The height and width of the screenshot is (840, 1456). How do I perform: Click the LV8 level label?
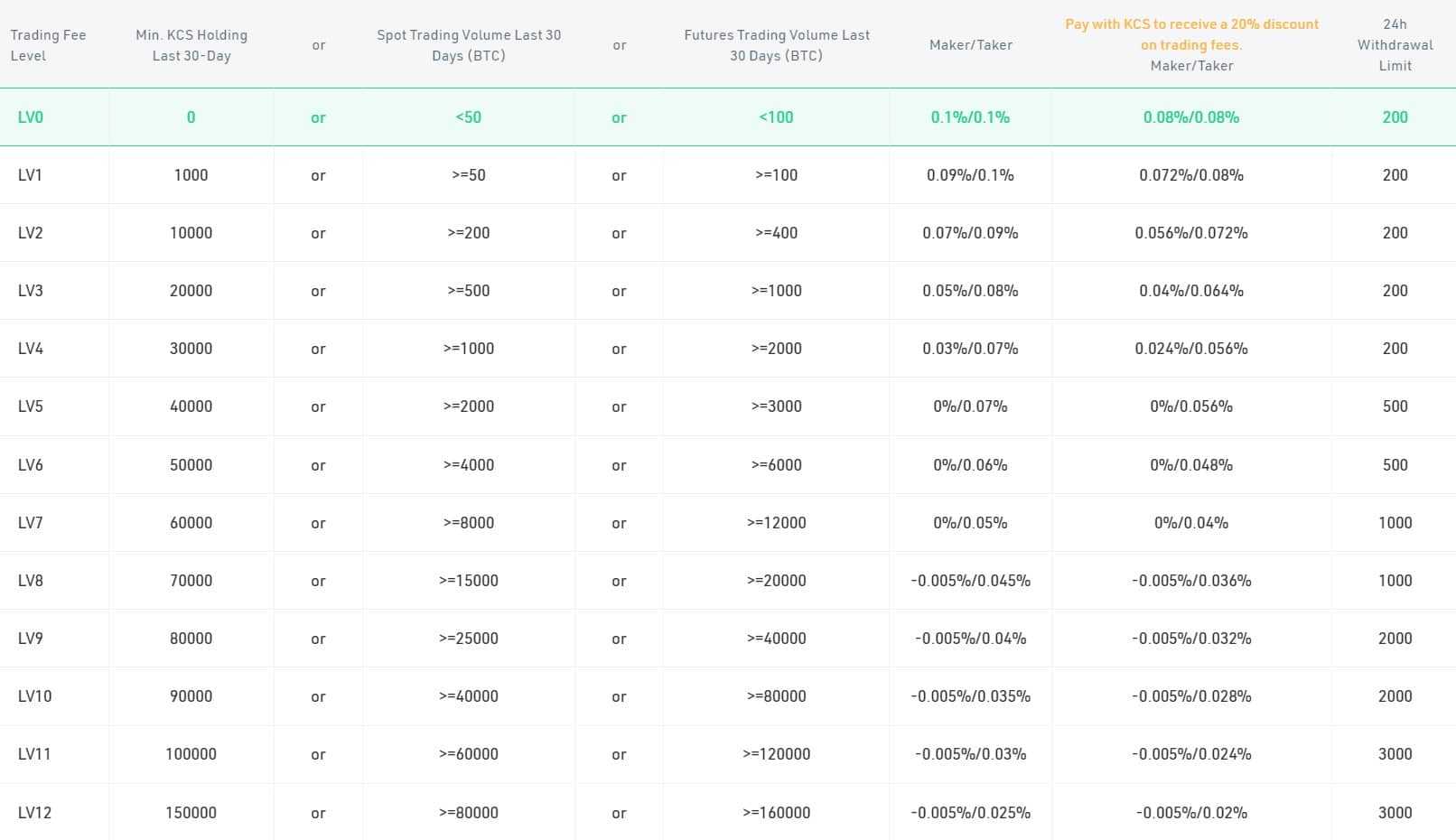pyautogui.click(x=31, y=581)
